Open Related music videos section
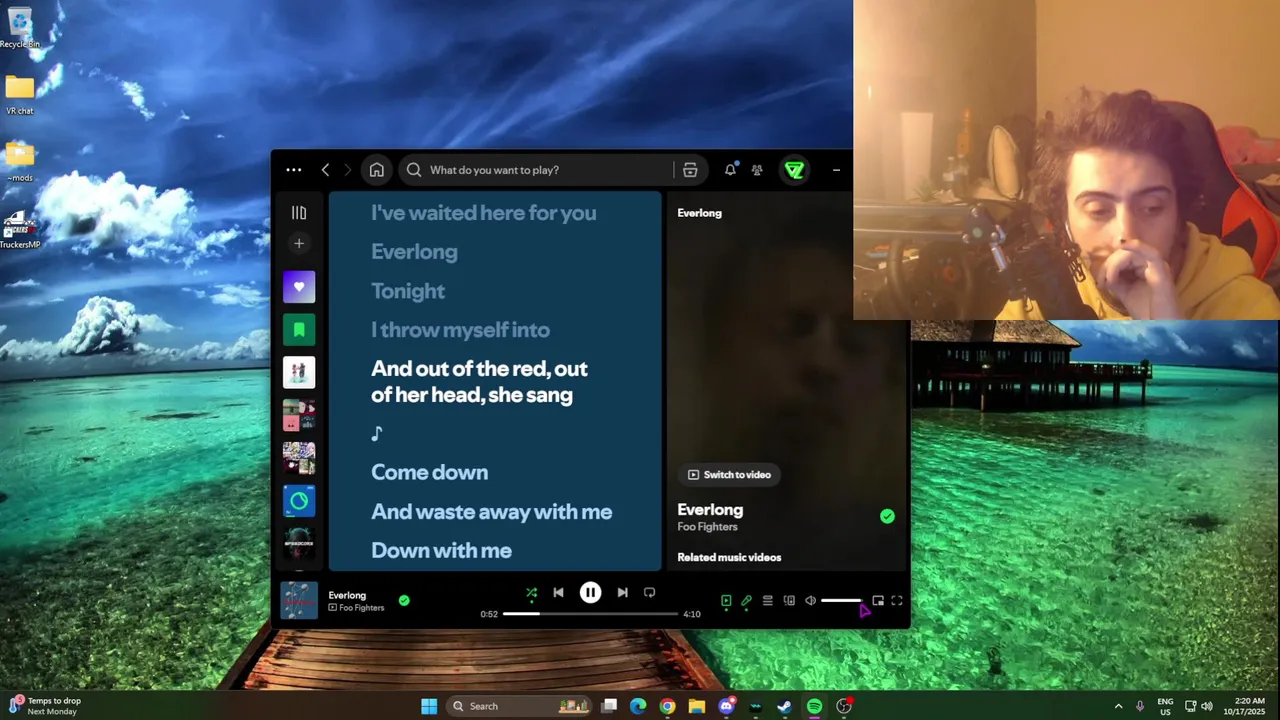Screen dimensions: 1280x720 pyautogui.click(x=729, y=557)
